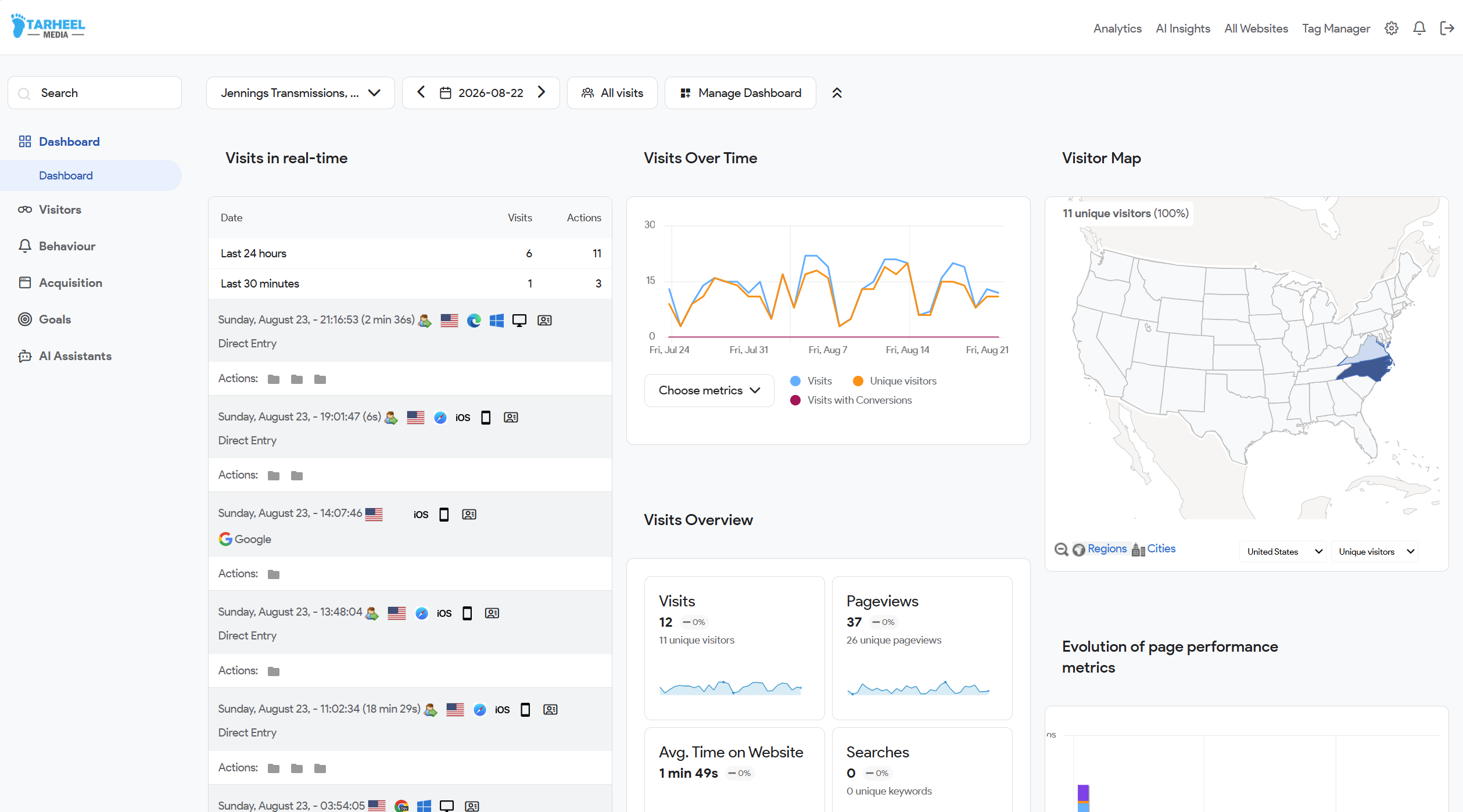Toggle Unique visitors series in chart legend
The height and width of the screenshot is (812, 1463).
tap(895, 381)
